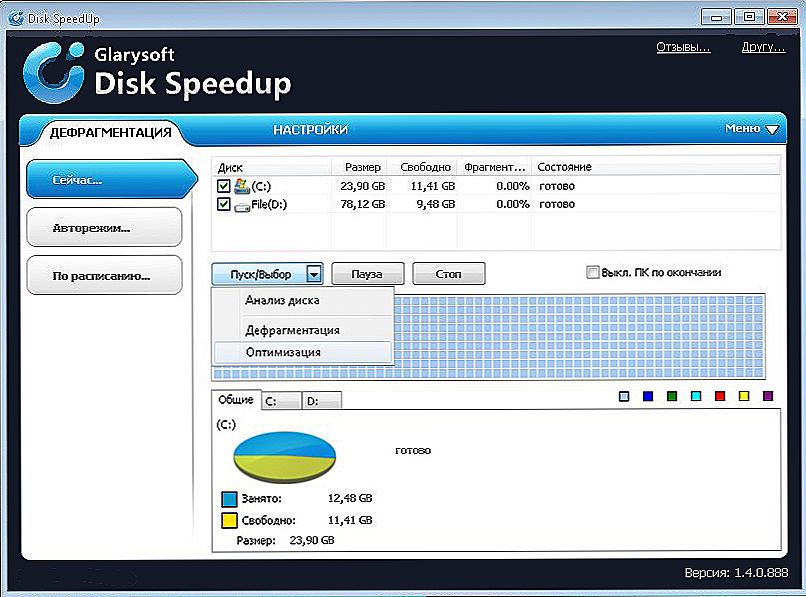Viewport: 806px width, 597px height.
Task: Expand the Меню dropdown
Action: [x=752, y=129]
